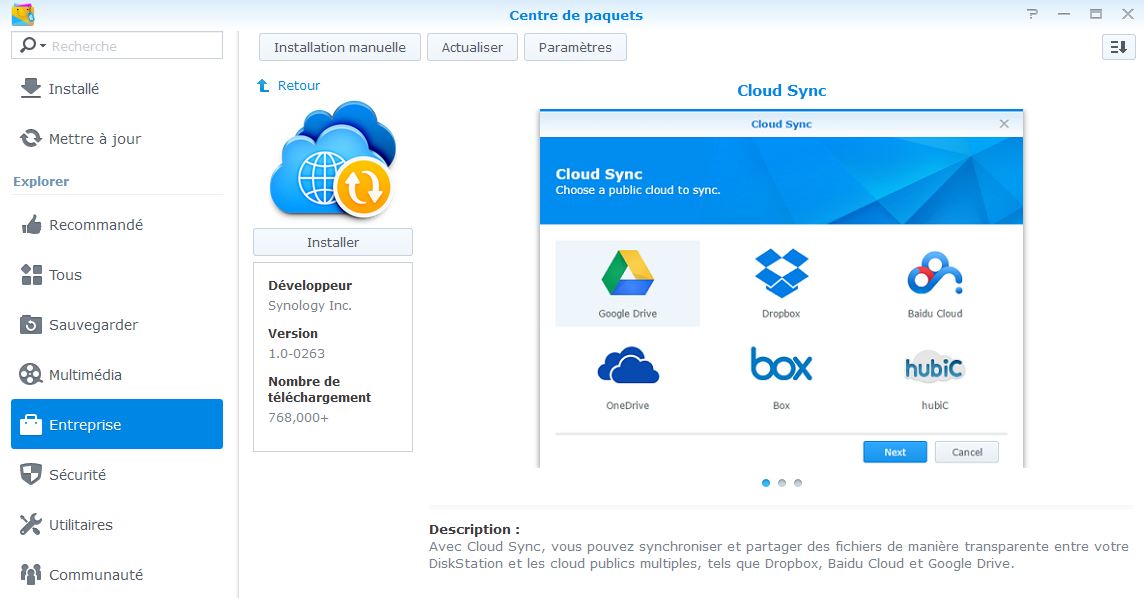Viewport: 1144px width, 598px height.
Task: Click the Box icon in preview
Action: (x=781, y=363)
